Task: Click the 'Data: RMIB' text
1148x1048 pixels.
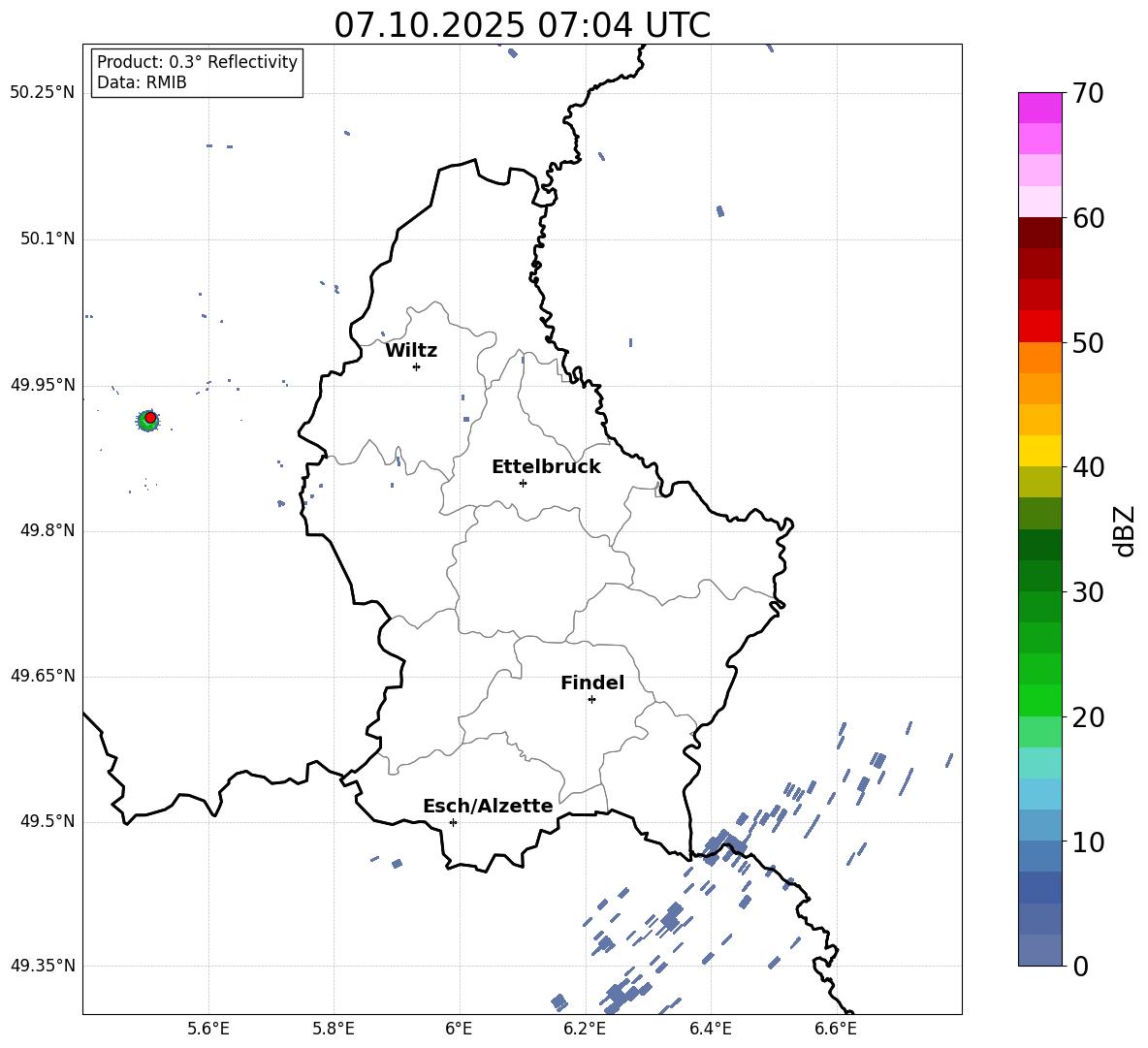Action: tap(142, 82)
